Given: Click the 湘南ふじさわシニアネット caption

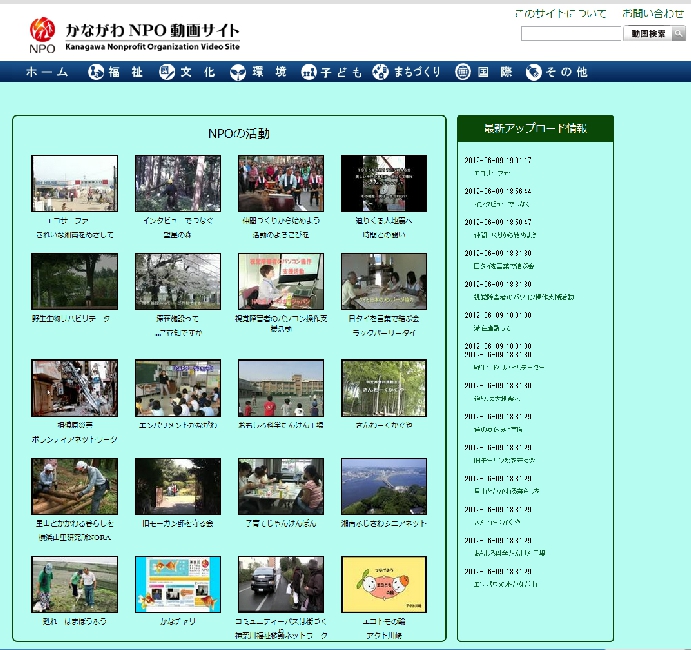Looking at the screenshot, I should (x=384, y=524).
